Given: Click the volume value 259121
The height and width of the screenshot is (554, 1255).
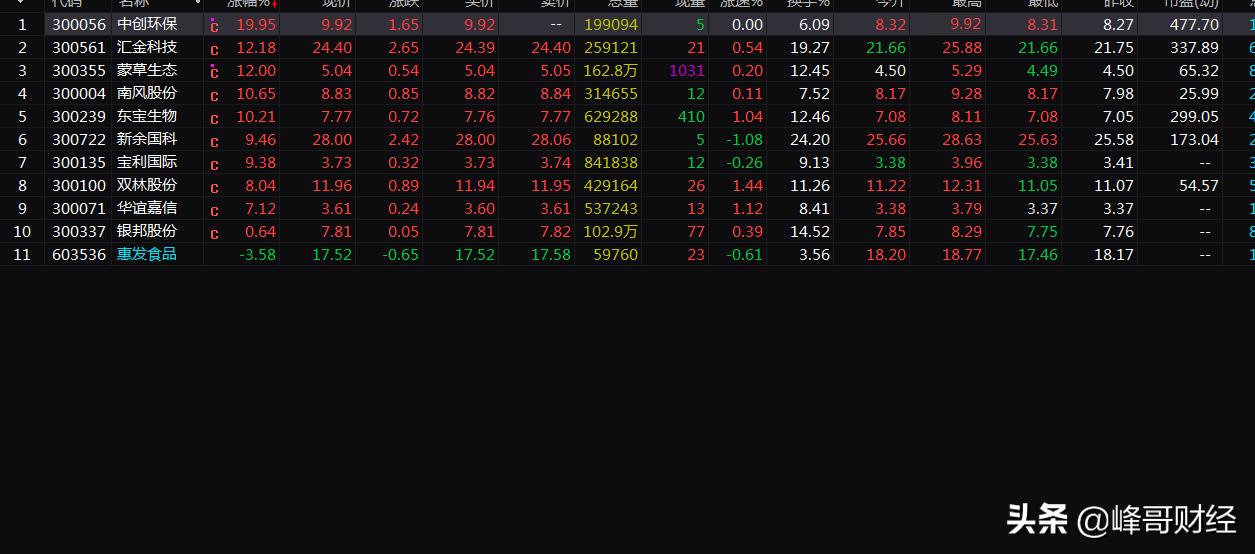Looking at the screenshot, I should click(x=611, y=47).
